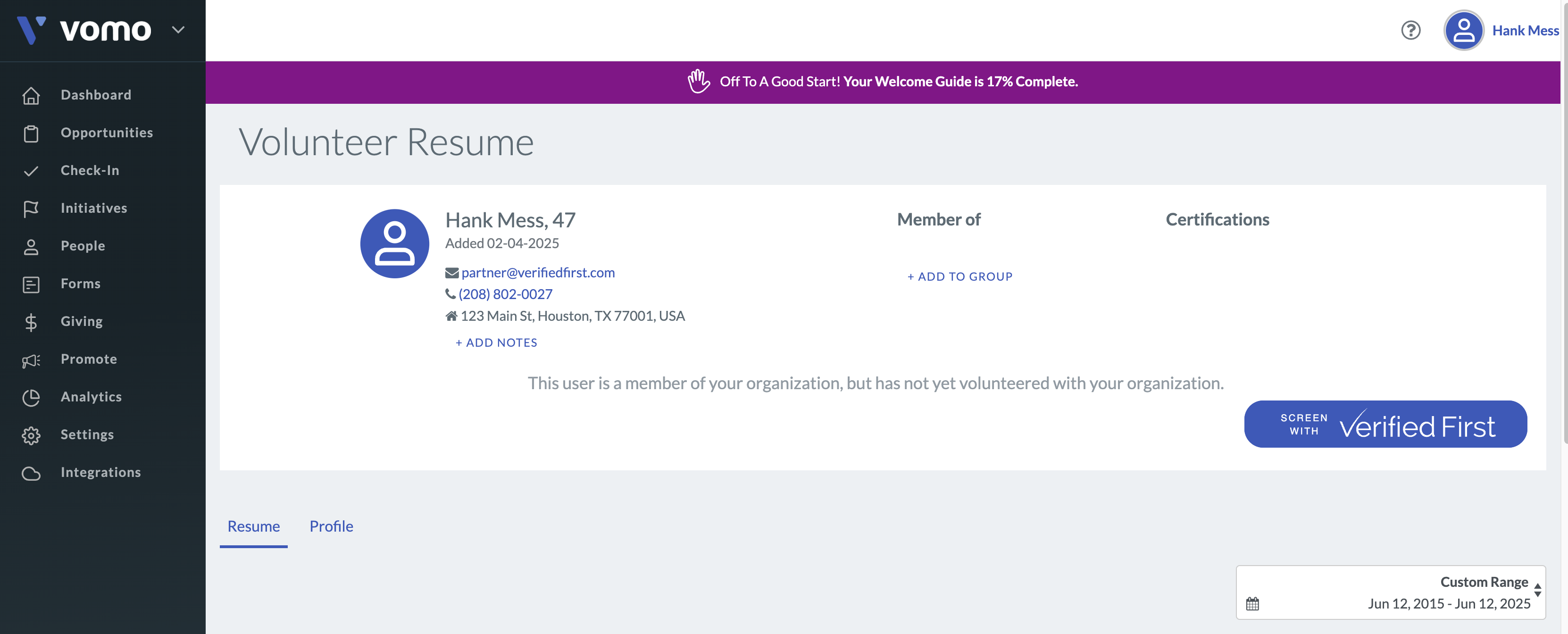Expand the vomo organization dropdown chevron
Viewport: 1568px width, 634px height.
point(178,30)
